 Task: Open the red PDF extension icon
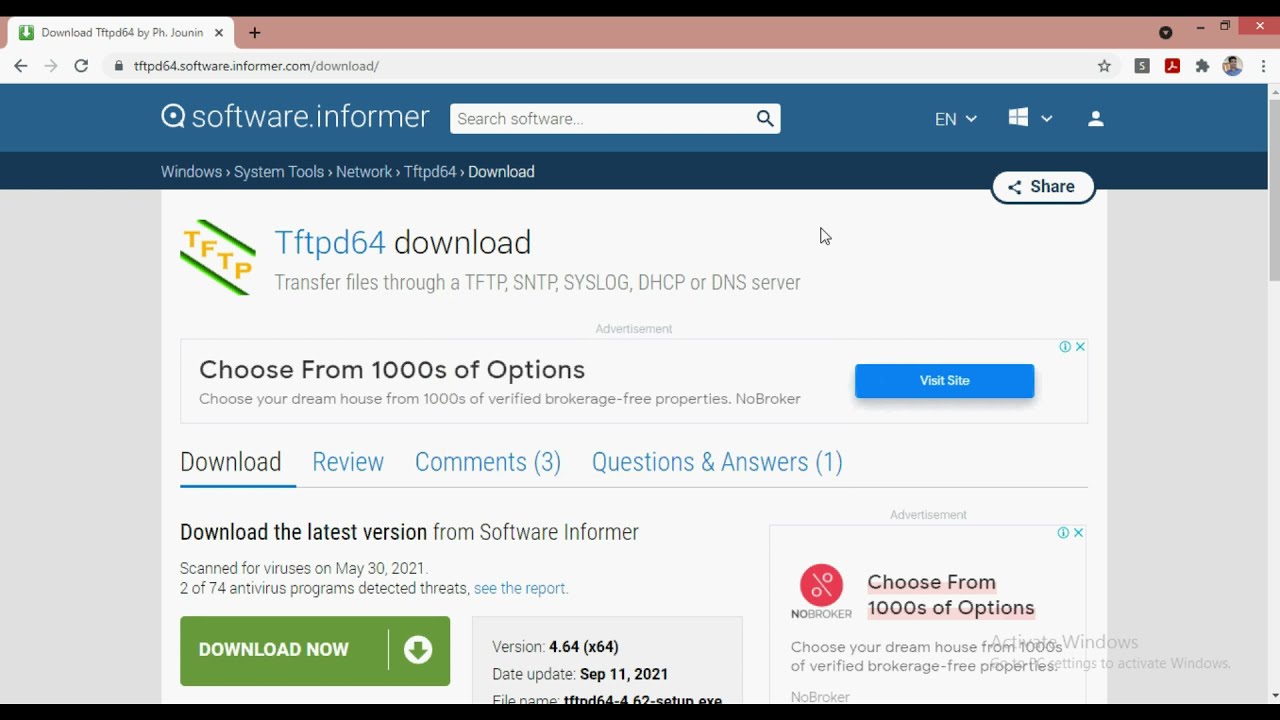pos(1172,66)
